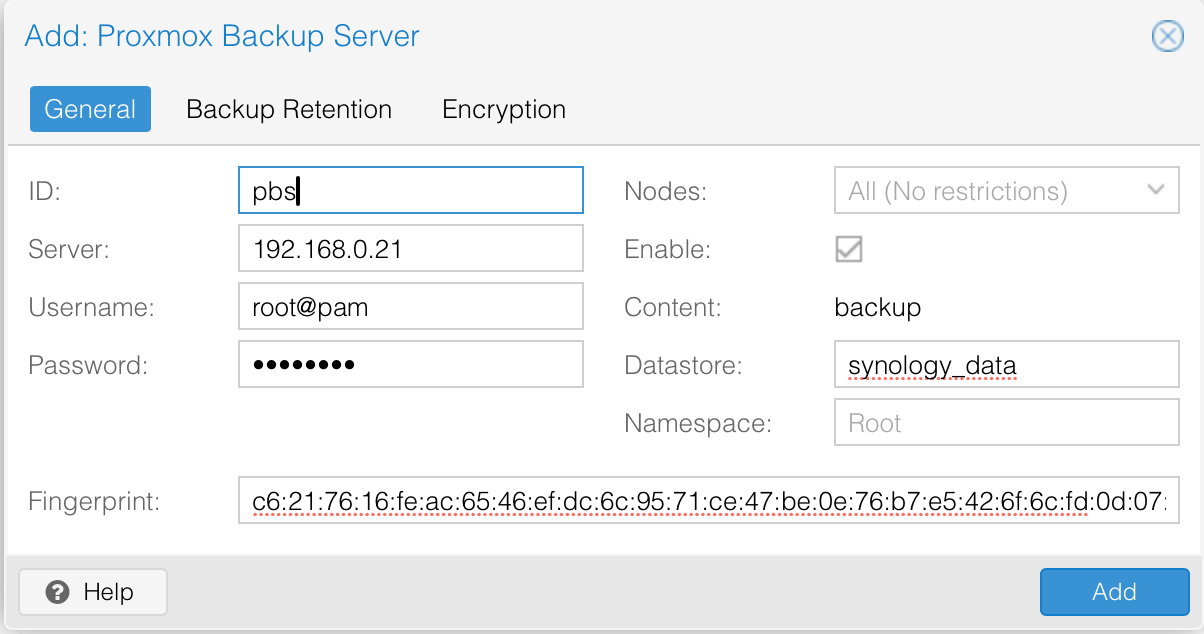
Task: Click the 'Password:' label
Action: click(x=88, y=366)
